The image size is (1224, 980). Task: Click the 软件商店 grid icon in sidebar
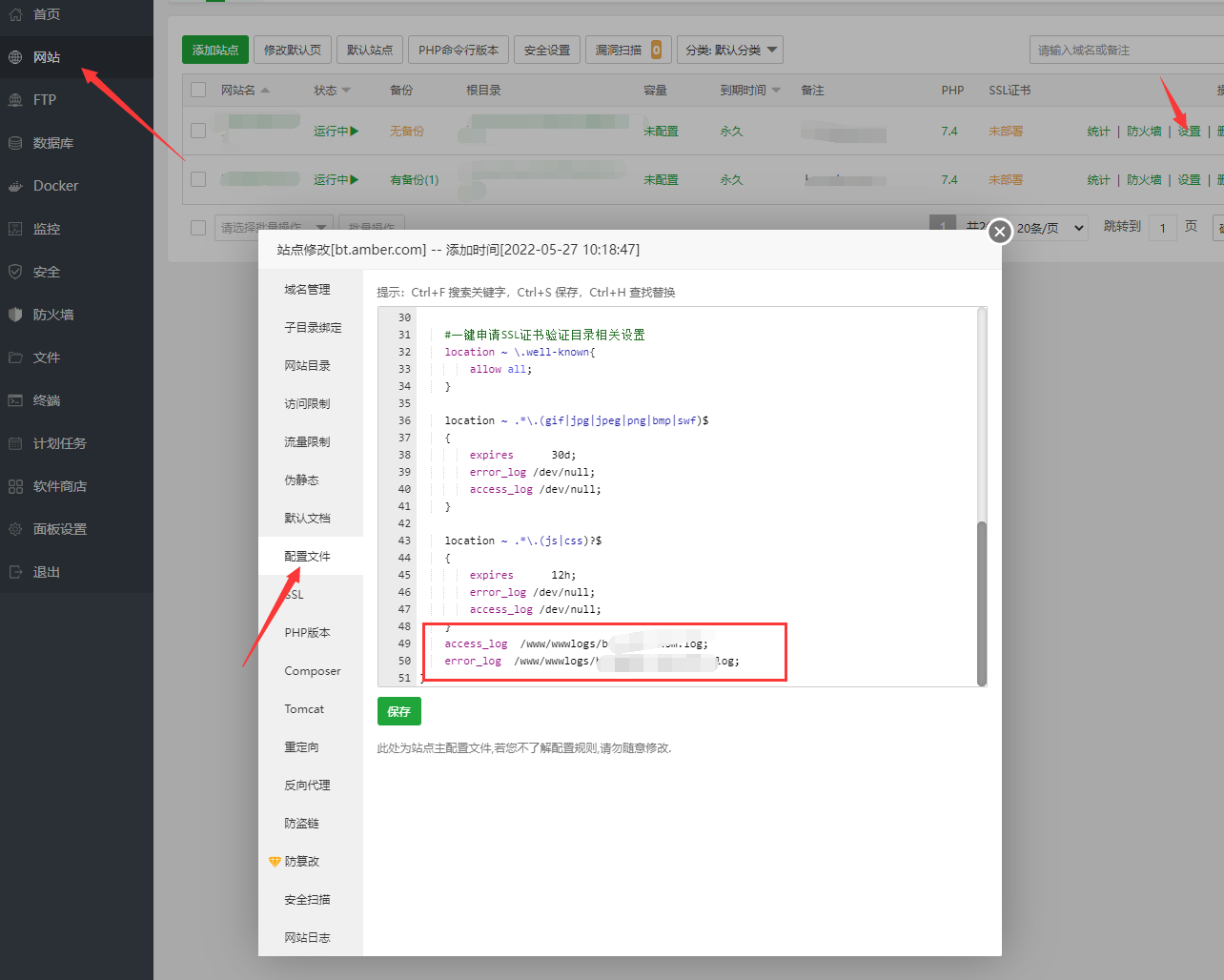tap(15, 486)
